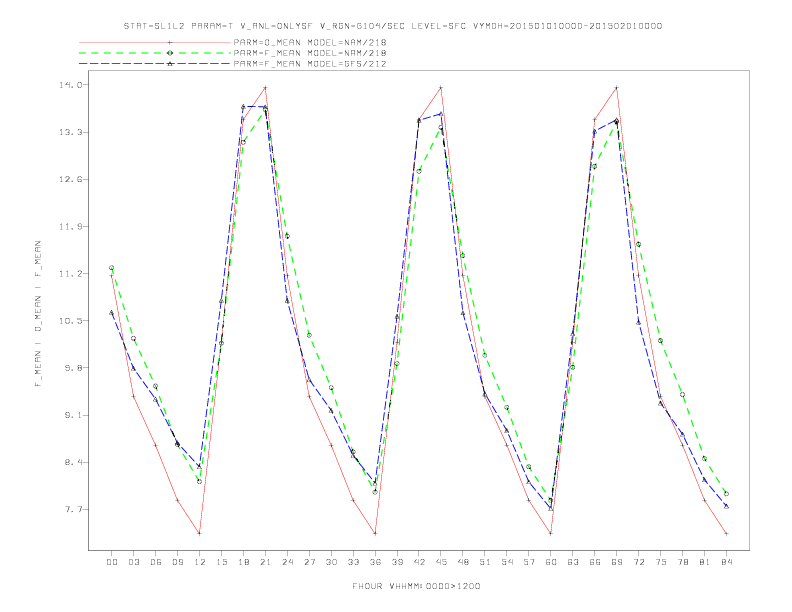
Task: Click x-axis forecast hour label 75
Action: [x=661, y=562]
